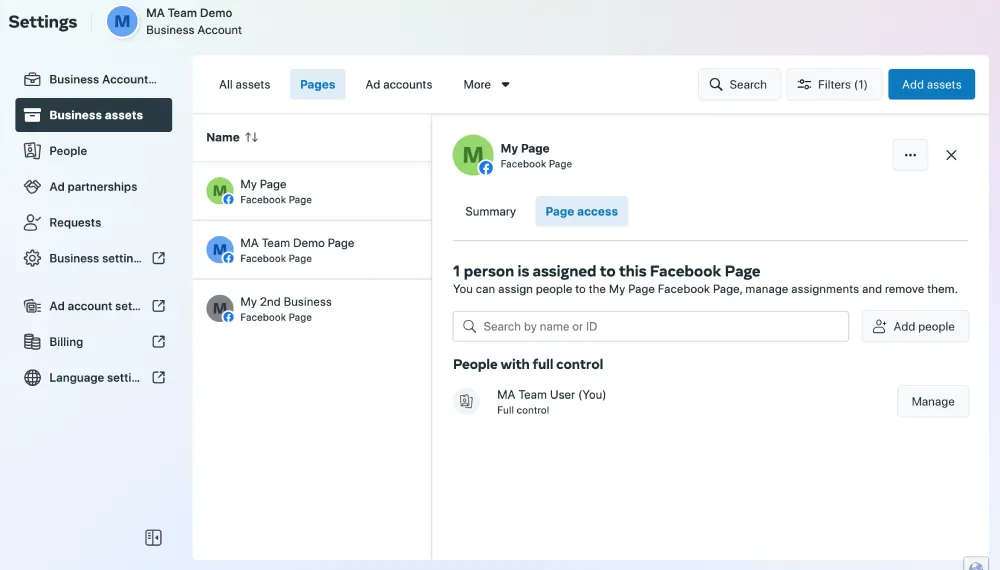This screenshot has width=1000, height=570.
Task: Collapse the sidebar with panel icon
Action: 153,538
